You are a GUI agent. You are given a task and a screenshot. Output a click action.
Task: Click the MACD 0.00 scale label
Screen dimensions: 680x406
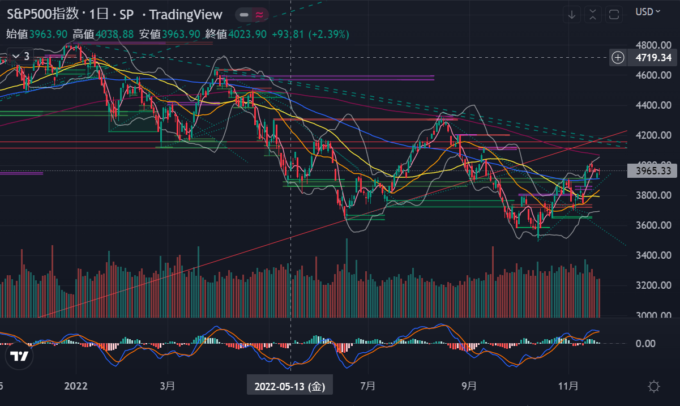point(646,343)
